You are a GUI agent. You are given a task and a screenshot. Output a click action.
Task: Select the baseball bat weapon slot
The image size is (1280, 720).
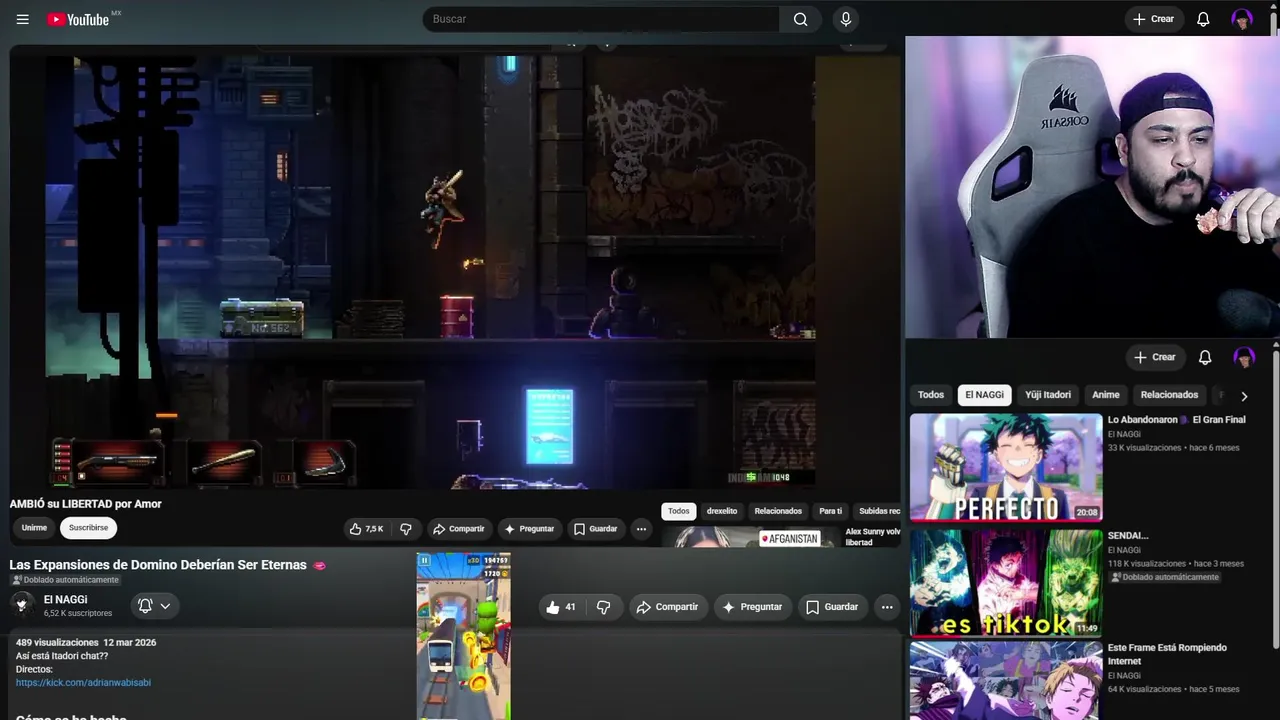click(x=224, y=462)
